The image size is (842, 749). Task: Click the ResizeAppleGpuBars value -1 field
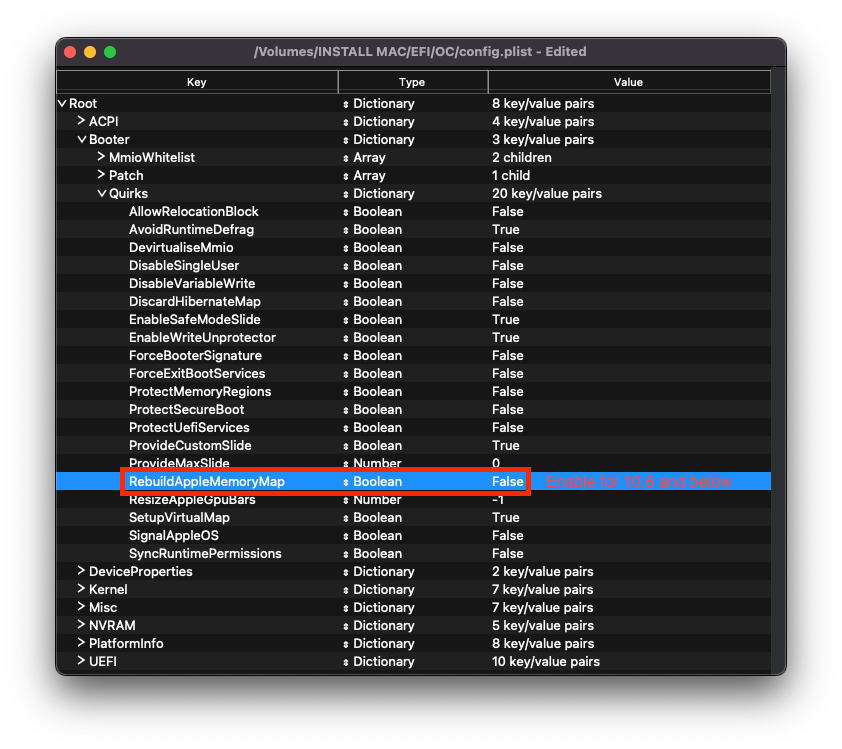(x=499, y=500)
